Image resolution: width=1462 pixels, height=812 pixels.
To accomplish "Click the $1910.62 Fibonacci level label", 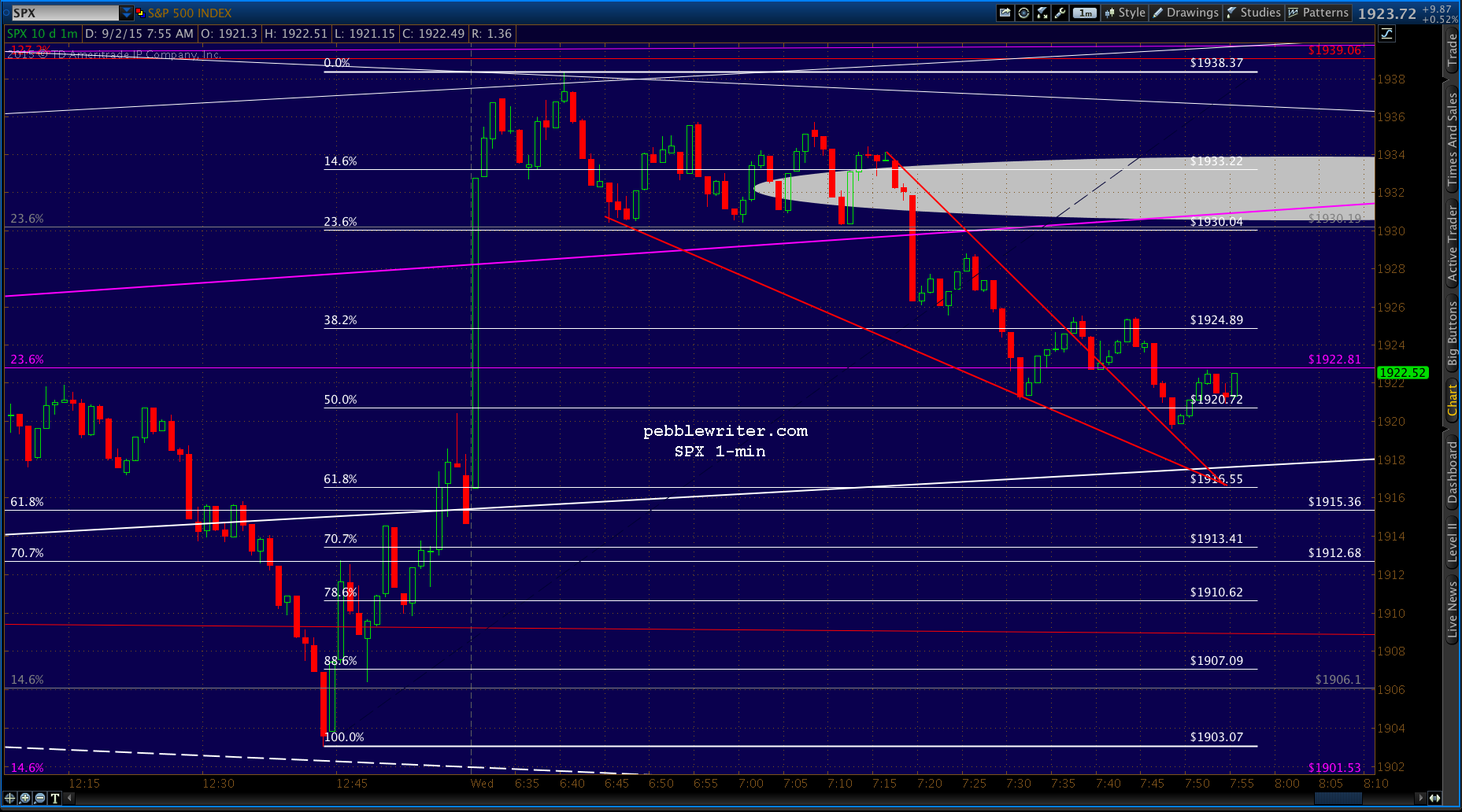I will coord(1216,592).
